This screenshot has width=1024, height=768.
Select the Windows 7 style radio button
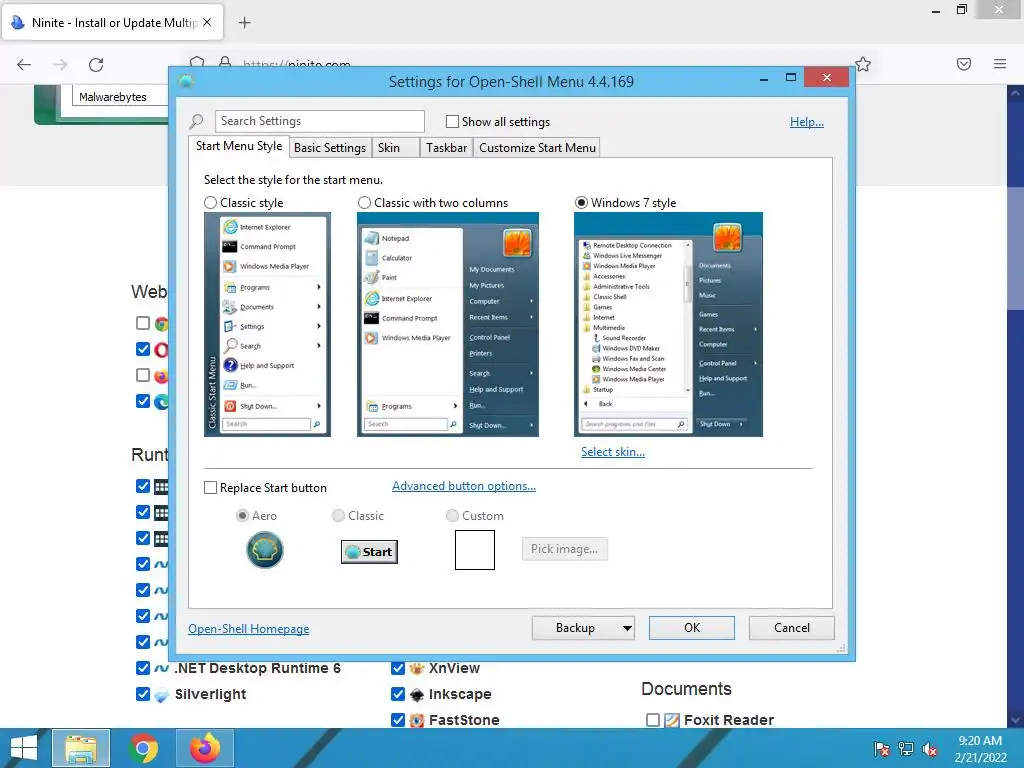pyautogui.click(x=581, y=203)
